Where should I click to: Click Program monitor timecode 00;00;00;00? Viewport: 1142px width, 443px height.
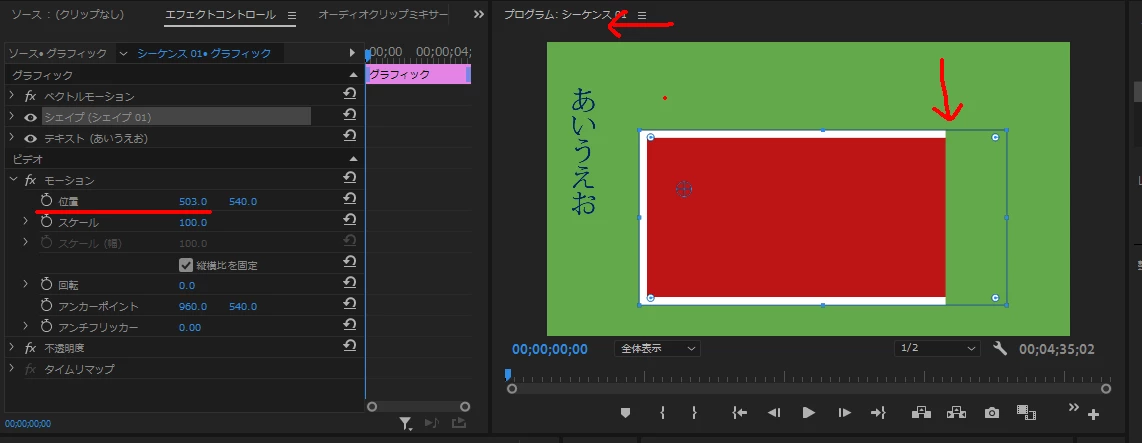(x=550, y=349)
